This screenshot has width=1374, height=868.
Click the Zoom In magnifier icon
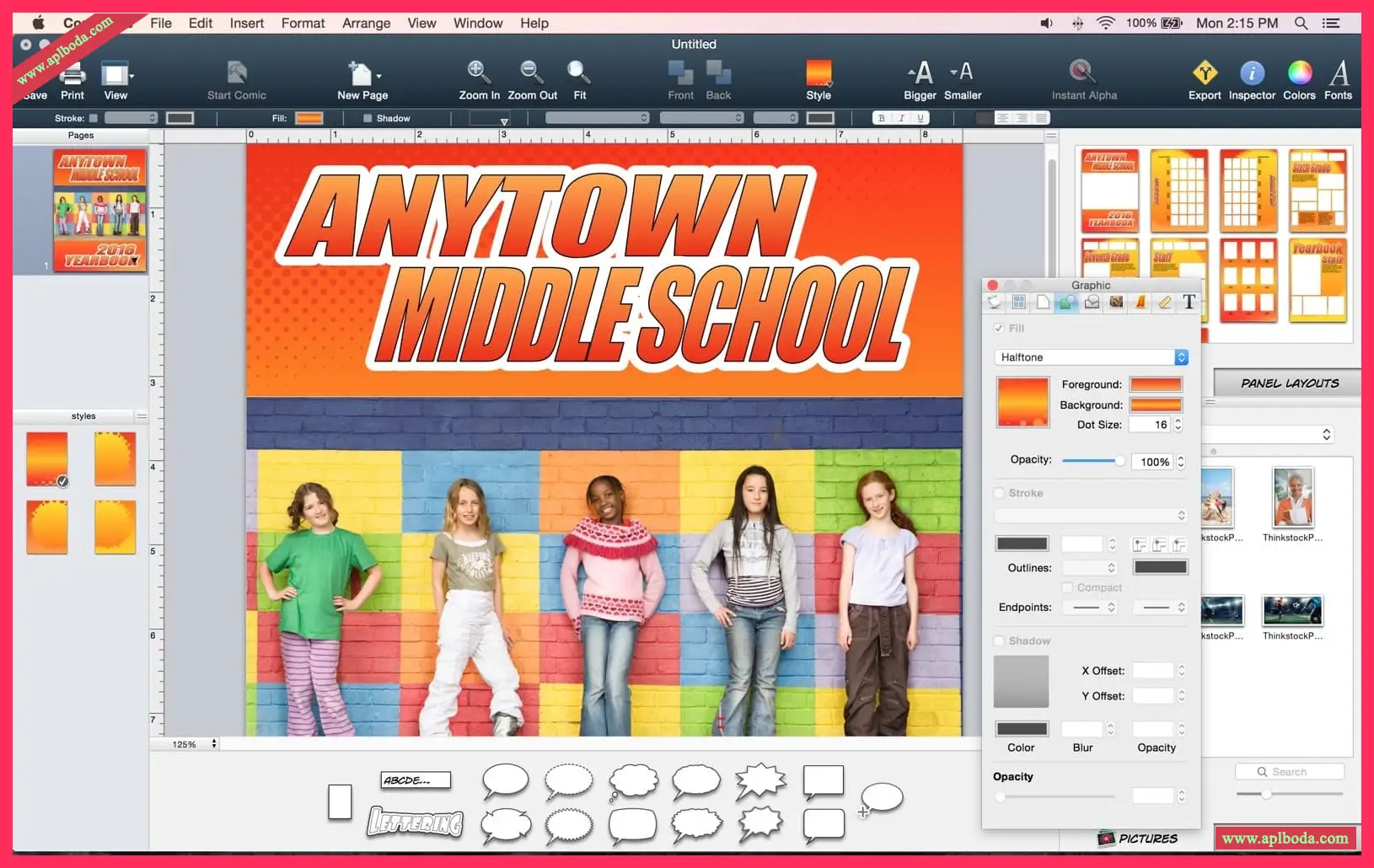point(477,72)
